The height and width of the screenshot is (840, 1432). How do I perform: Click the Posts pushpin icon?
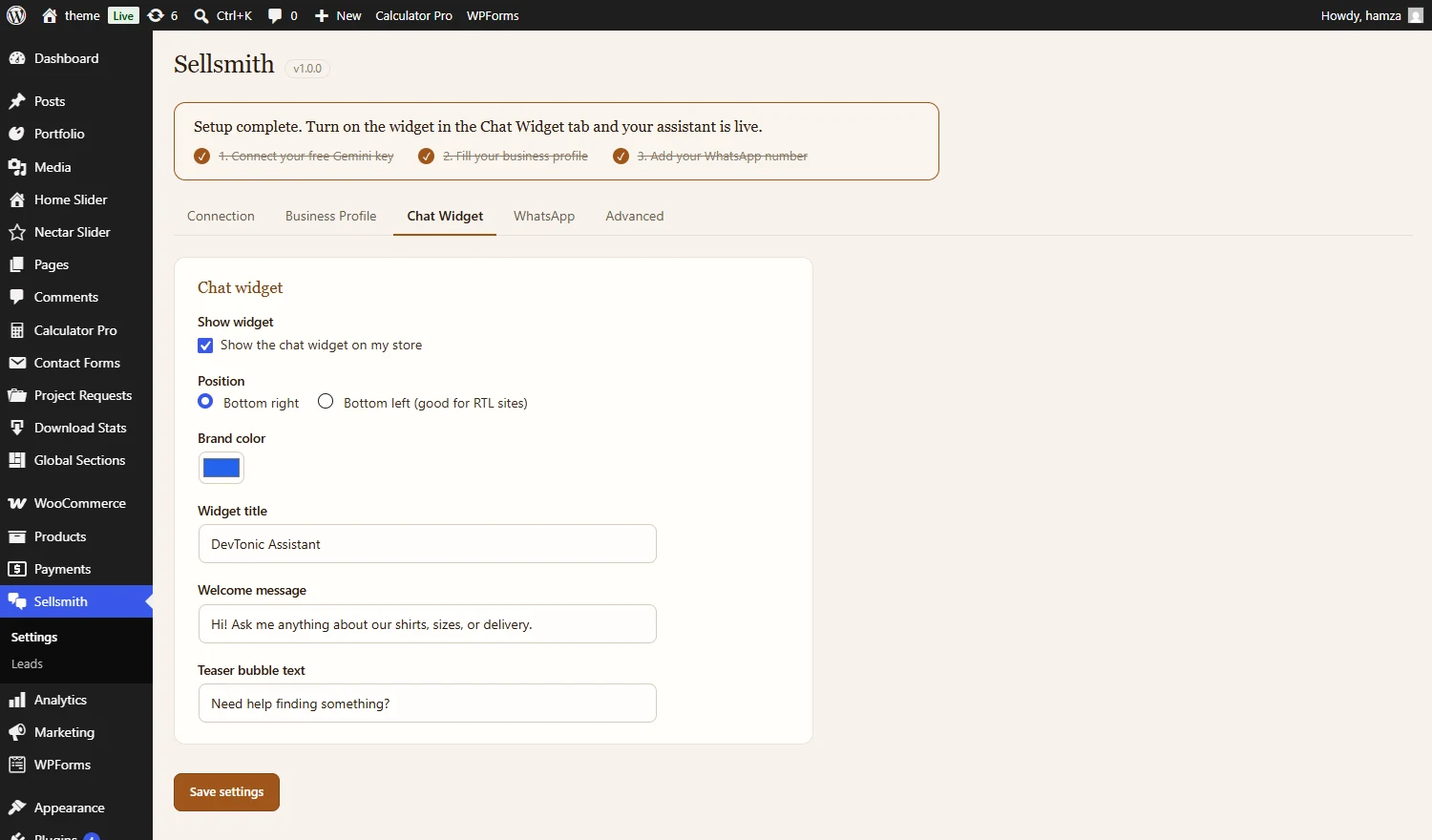pyautogui.click(x=17, y=101)
